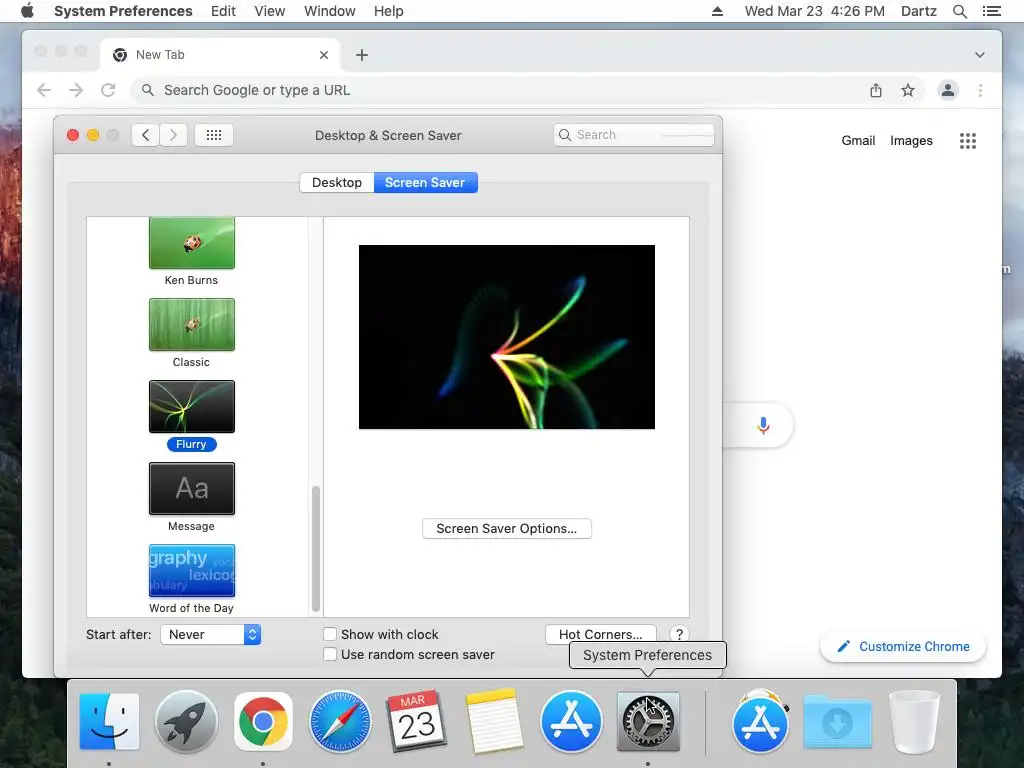Image resolution: width=1024 pixels, height=768 pixels.
Task: Open the Start after dropdown
Action: tap(211, 634)
